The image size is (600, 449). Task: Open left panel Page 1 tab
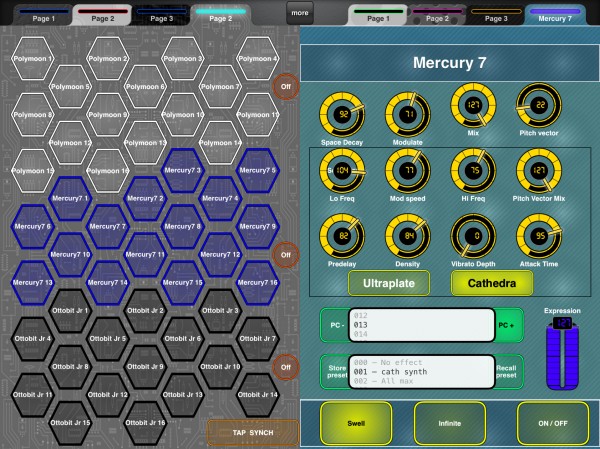coord(44,16)
